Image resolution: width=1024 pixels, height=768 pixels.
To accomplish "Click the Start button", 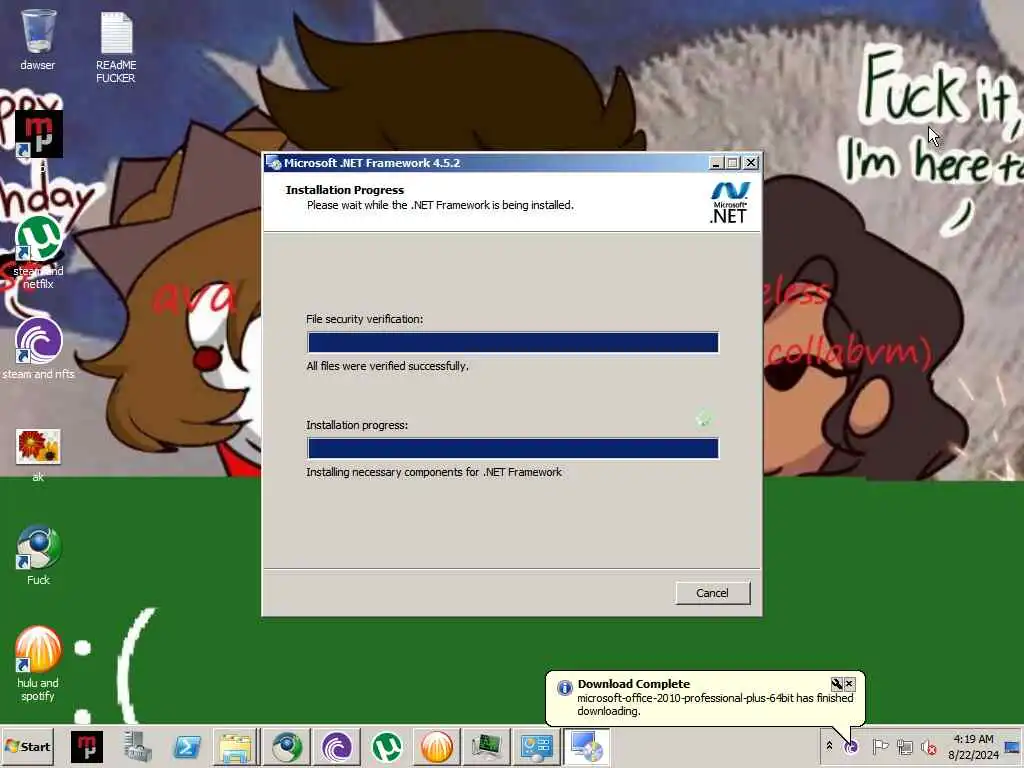I will pos(27,746).
